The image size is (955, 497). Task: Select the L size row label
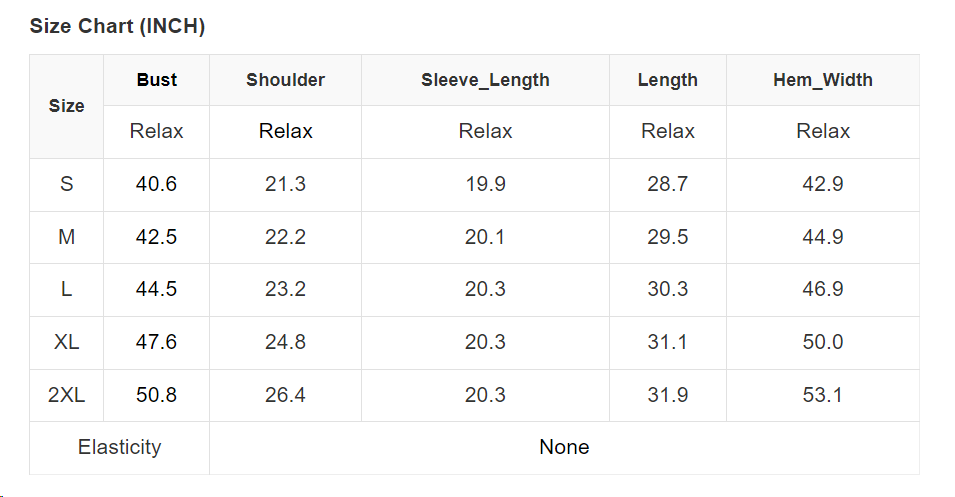(x=67, y=289)
